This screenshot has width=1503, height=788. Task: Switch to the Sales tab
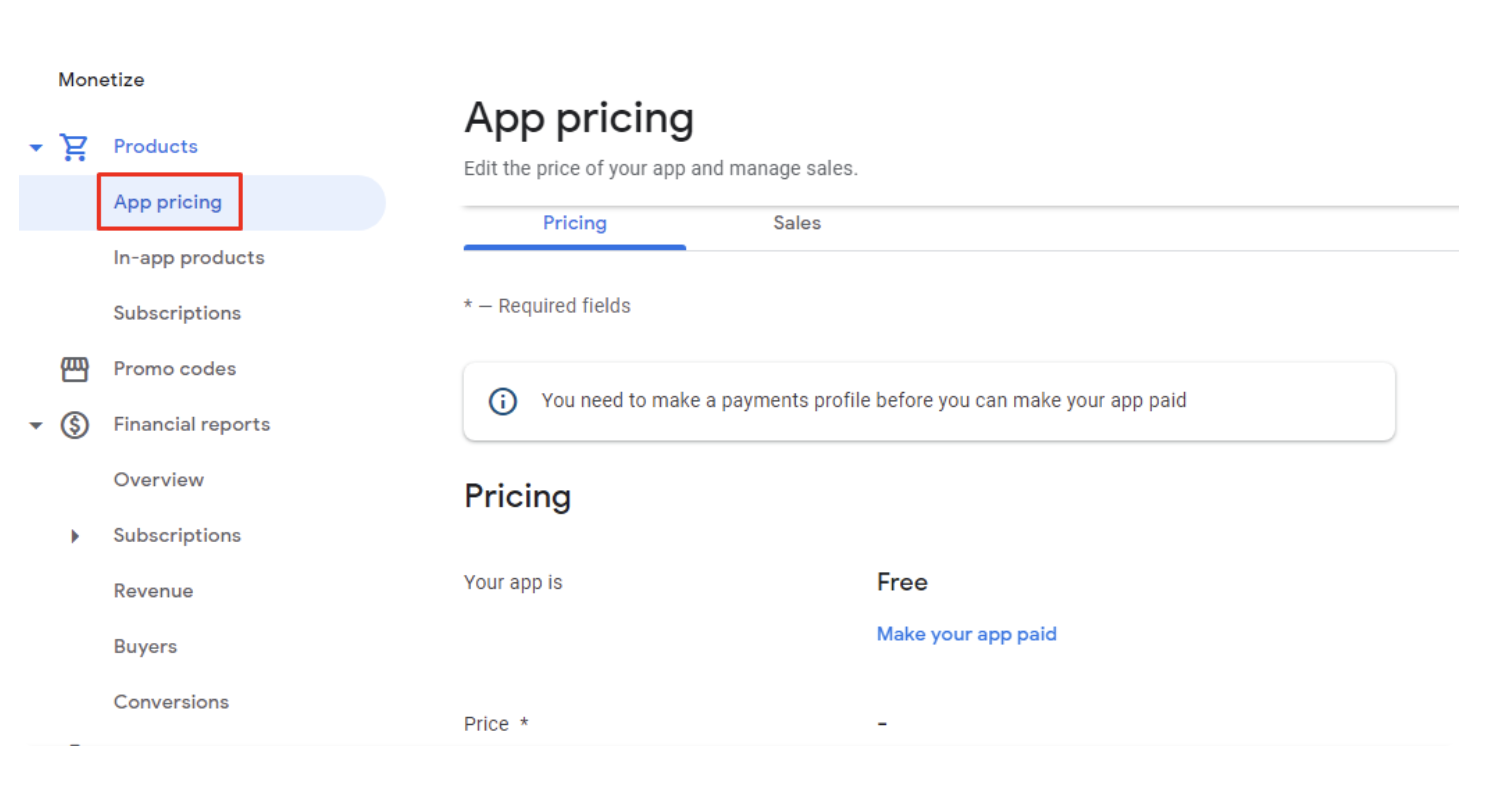pyautogui.click(x=796, y=223)
